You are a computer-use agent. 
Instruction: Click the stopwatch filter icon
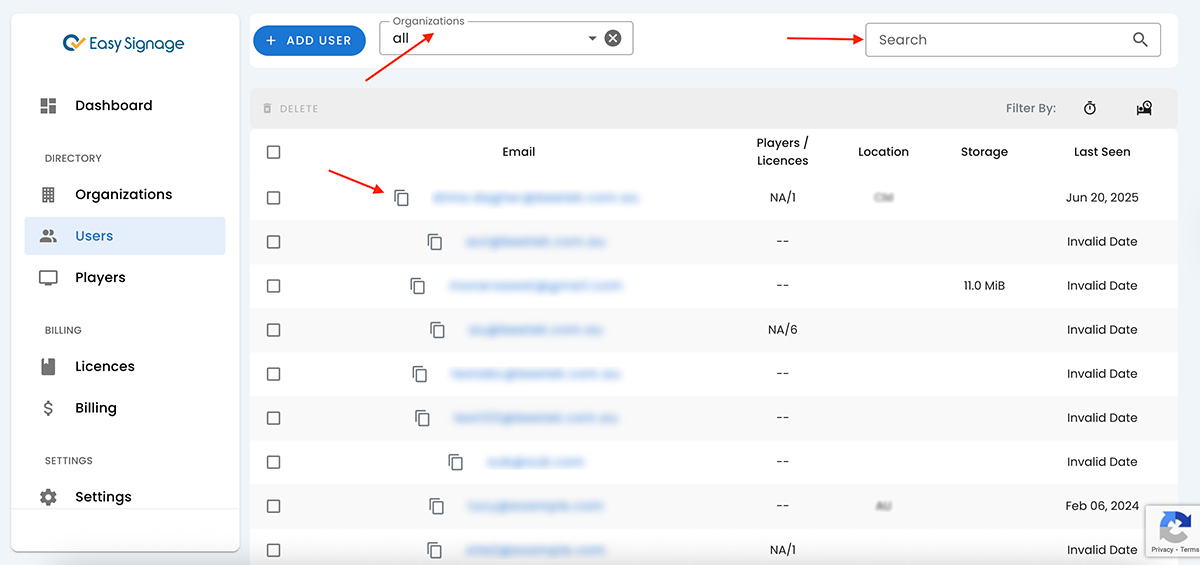point(1090,108)
